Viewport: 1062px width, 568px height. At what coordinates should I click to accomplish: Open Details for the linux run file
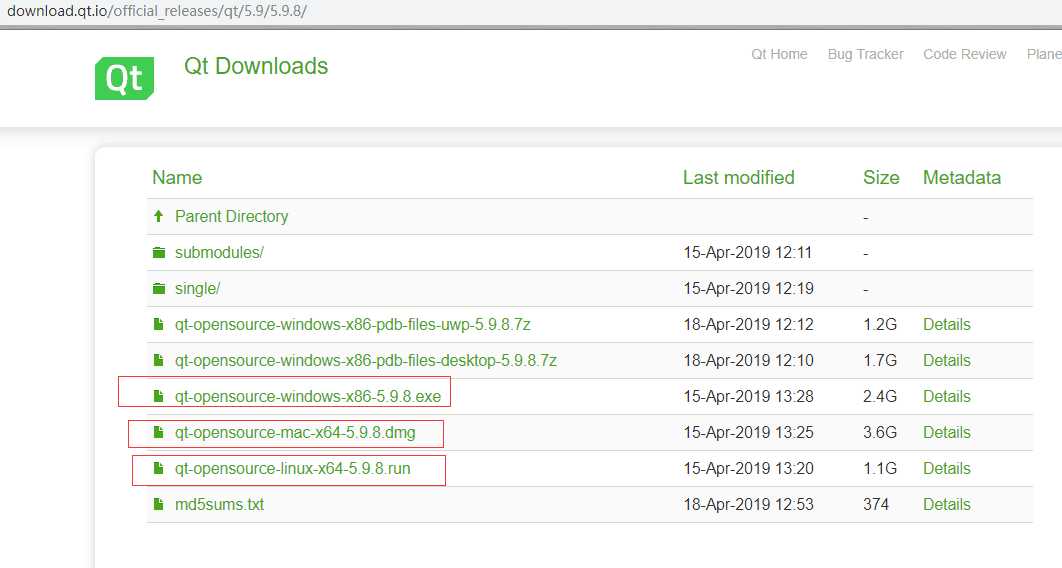[x=947, y=468]
